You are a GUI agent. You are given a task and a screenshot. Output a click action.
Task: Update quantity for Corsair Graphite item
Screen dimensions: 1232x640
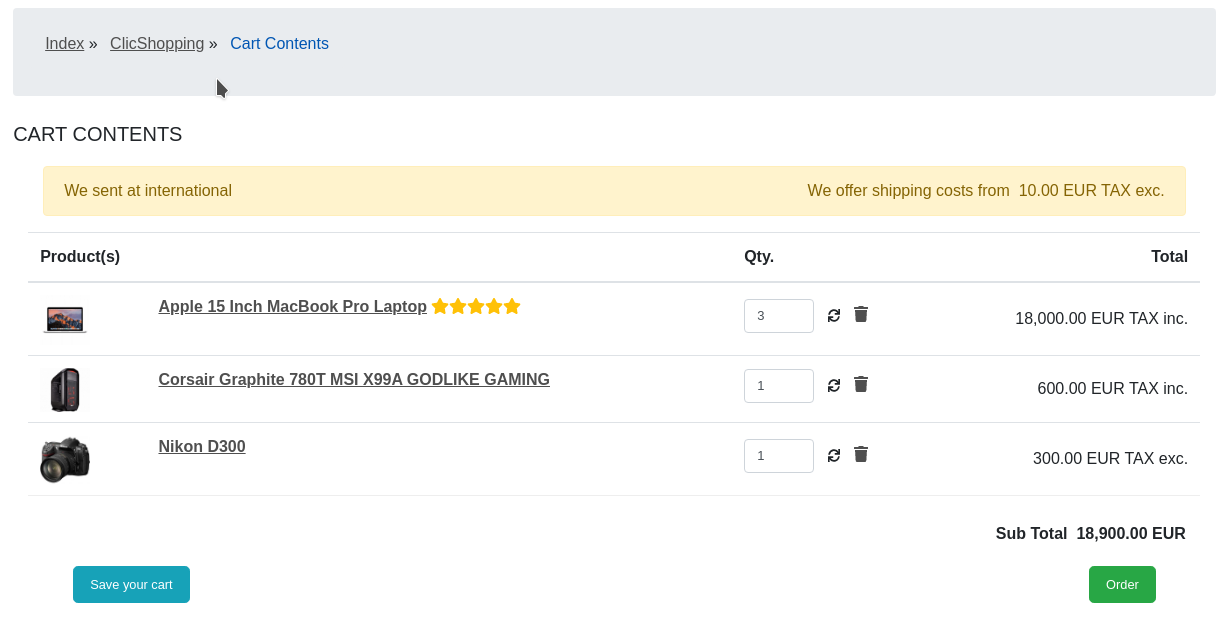[x=834, y=385]
